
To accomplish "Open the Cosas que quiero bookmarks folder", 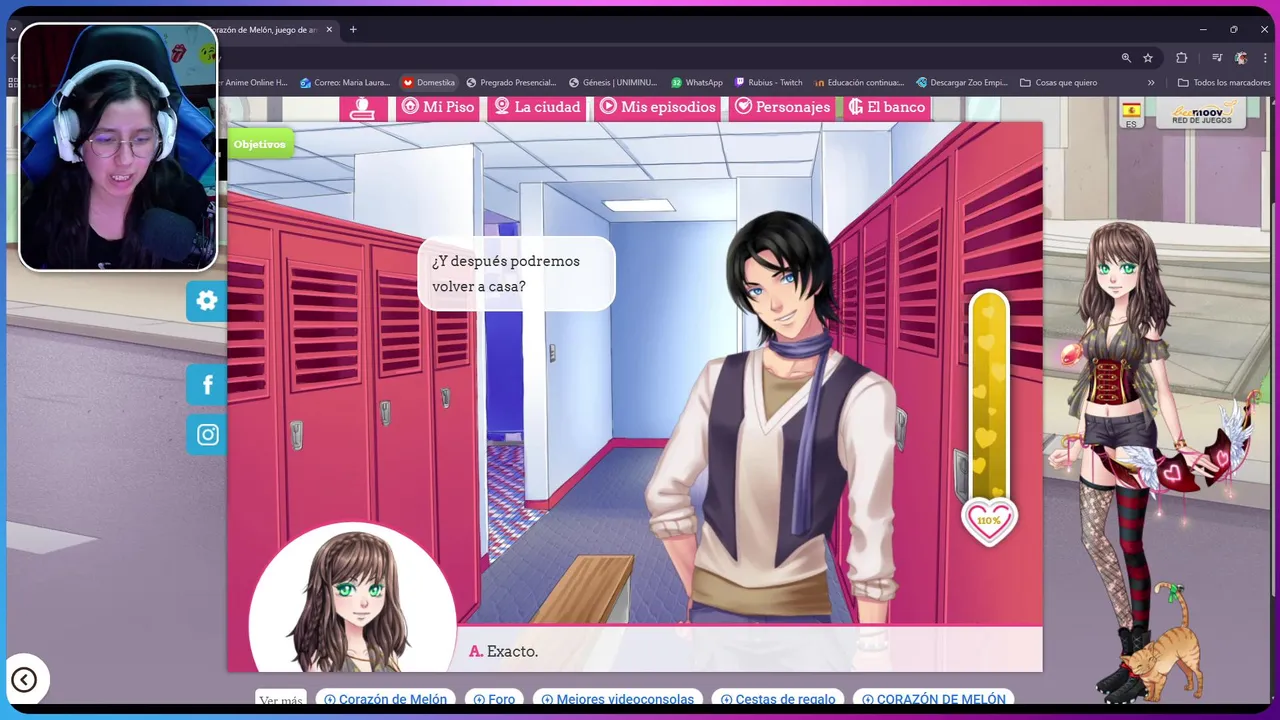I will pyautogui.click(x=1059, y=83).
